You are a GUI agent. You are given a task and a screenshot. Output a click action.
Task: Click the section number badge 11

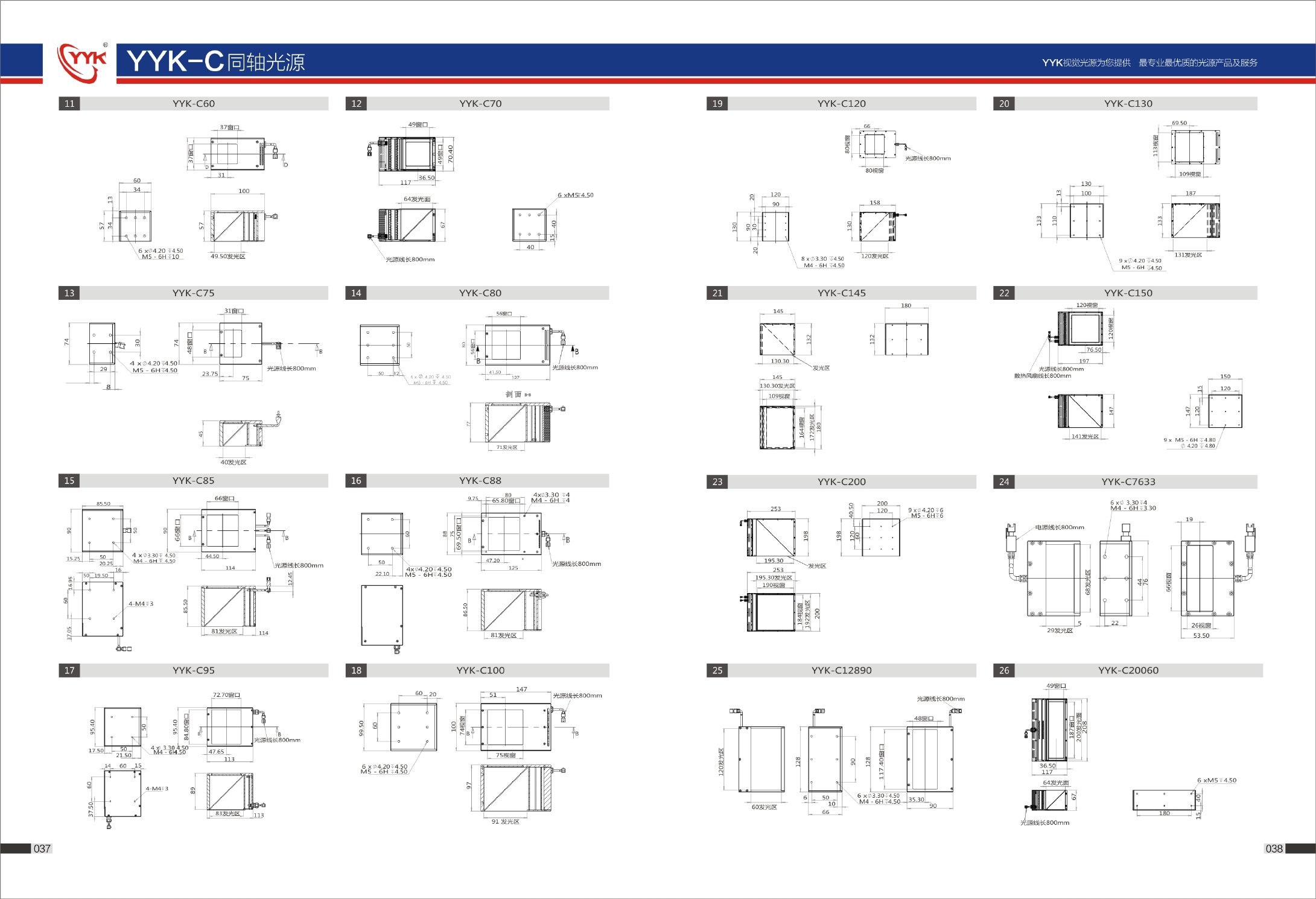tap(69, 104)
